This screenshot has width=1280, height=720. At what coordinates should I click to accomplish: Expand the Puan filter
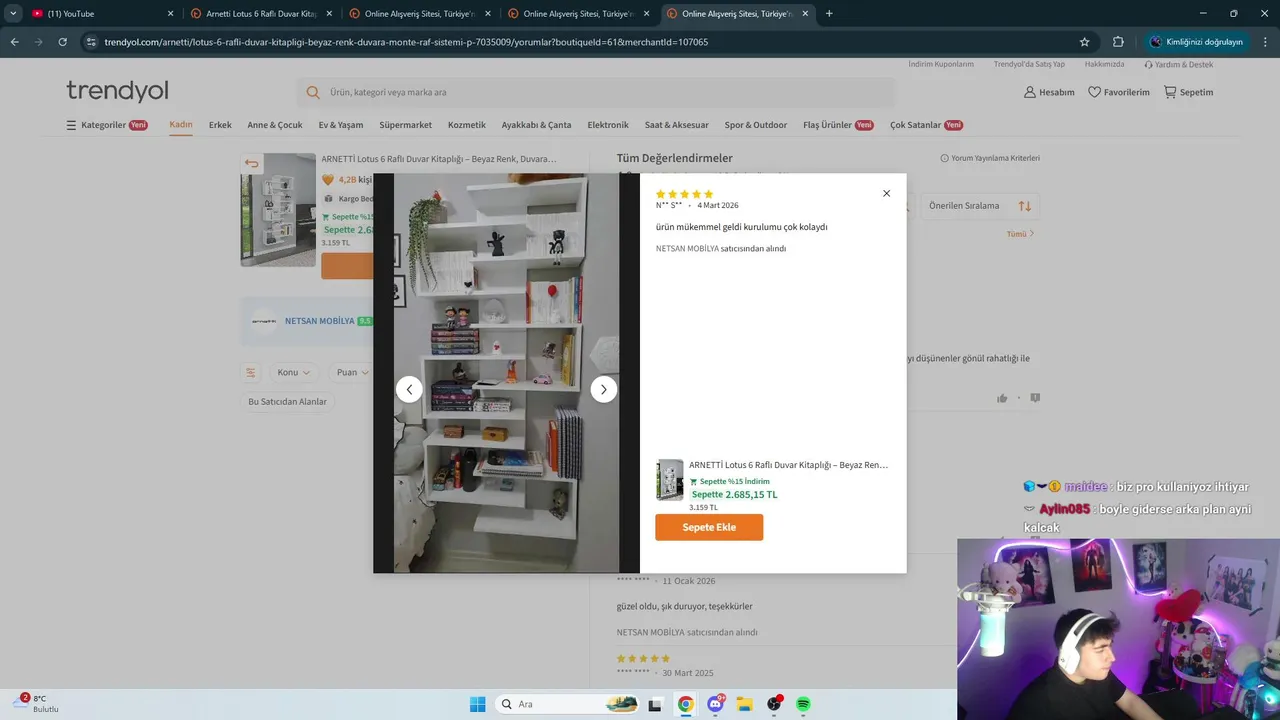pos(351,372)
